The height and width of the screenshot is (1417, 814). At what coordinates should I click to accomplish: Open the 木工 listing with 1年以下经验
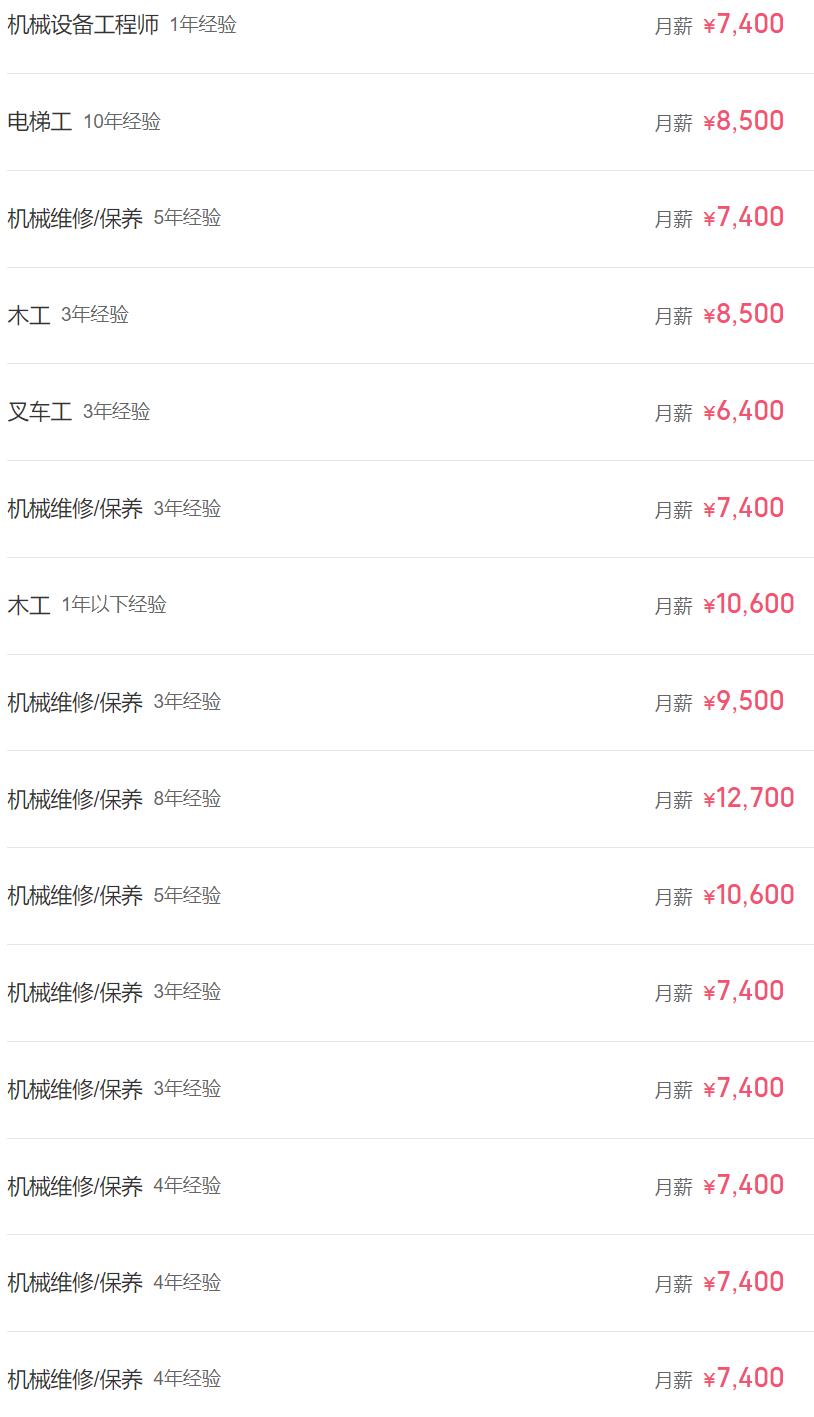29,605
